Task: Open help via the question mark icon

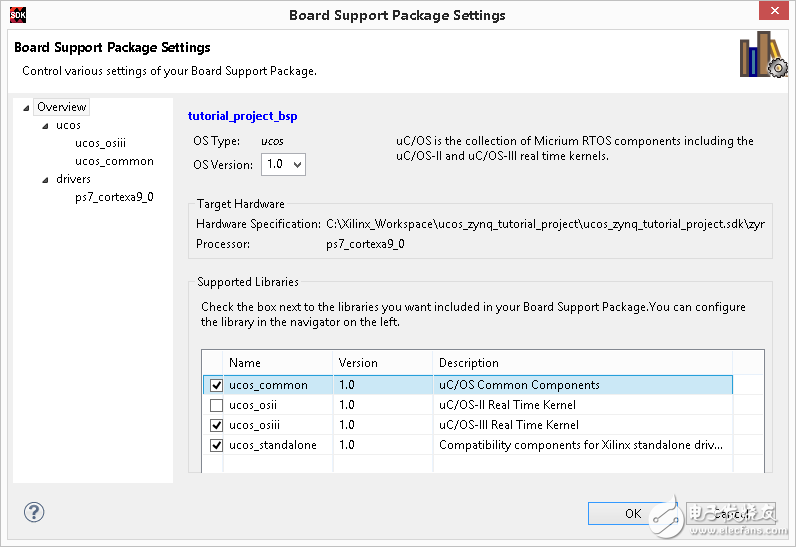Action: 34,513
